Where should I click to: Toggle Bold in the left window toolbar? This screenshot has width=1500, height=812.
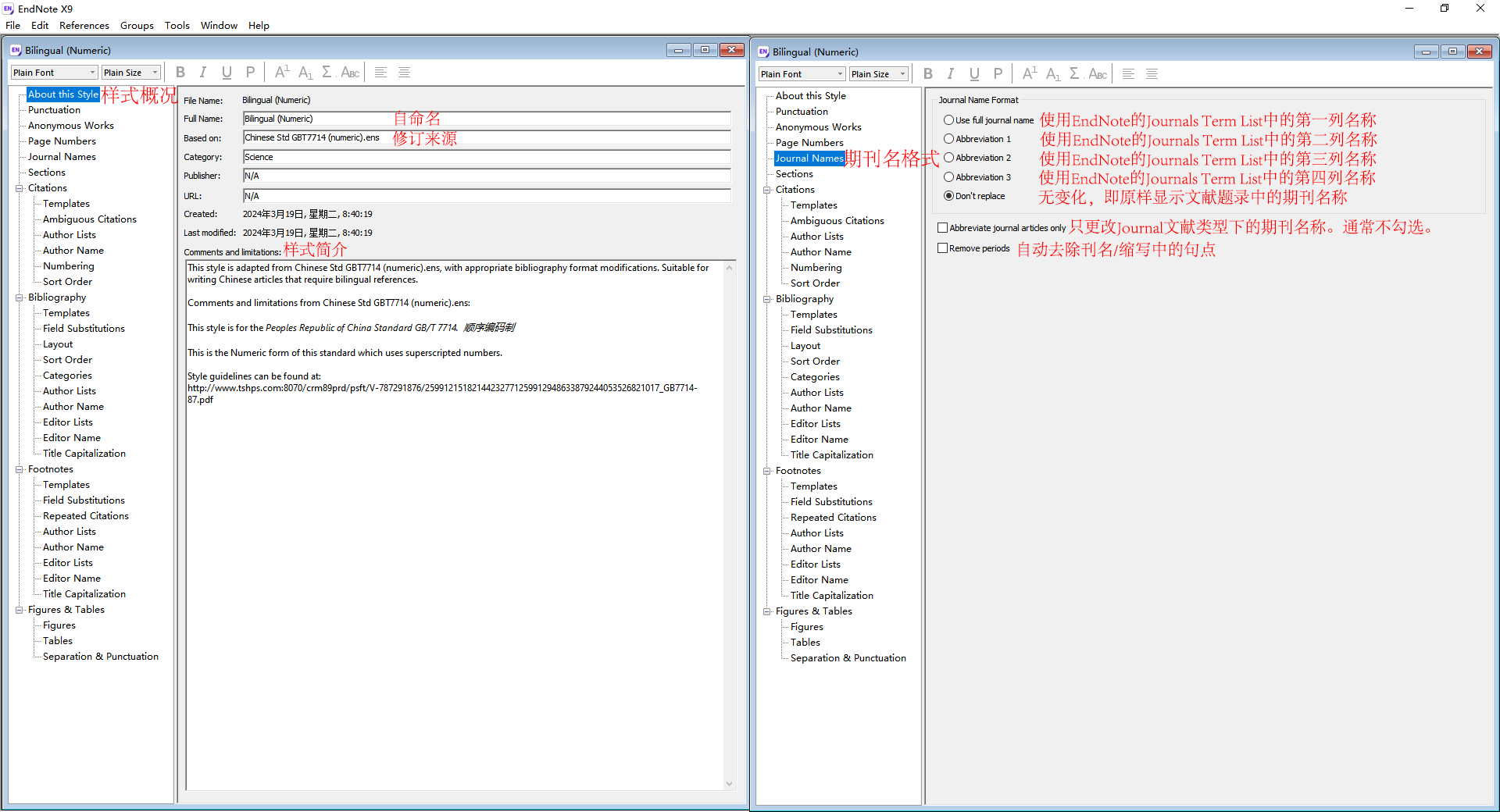(x=180, y=73)
